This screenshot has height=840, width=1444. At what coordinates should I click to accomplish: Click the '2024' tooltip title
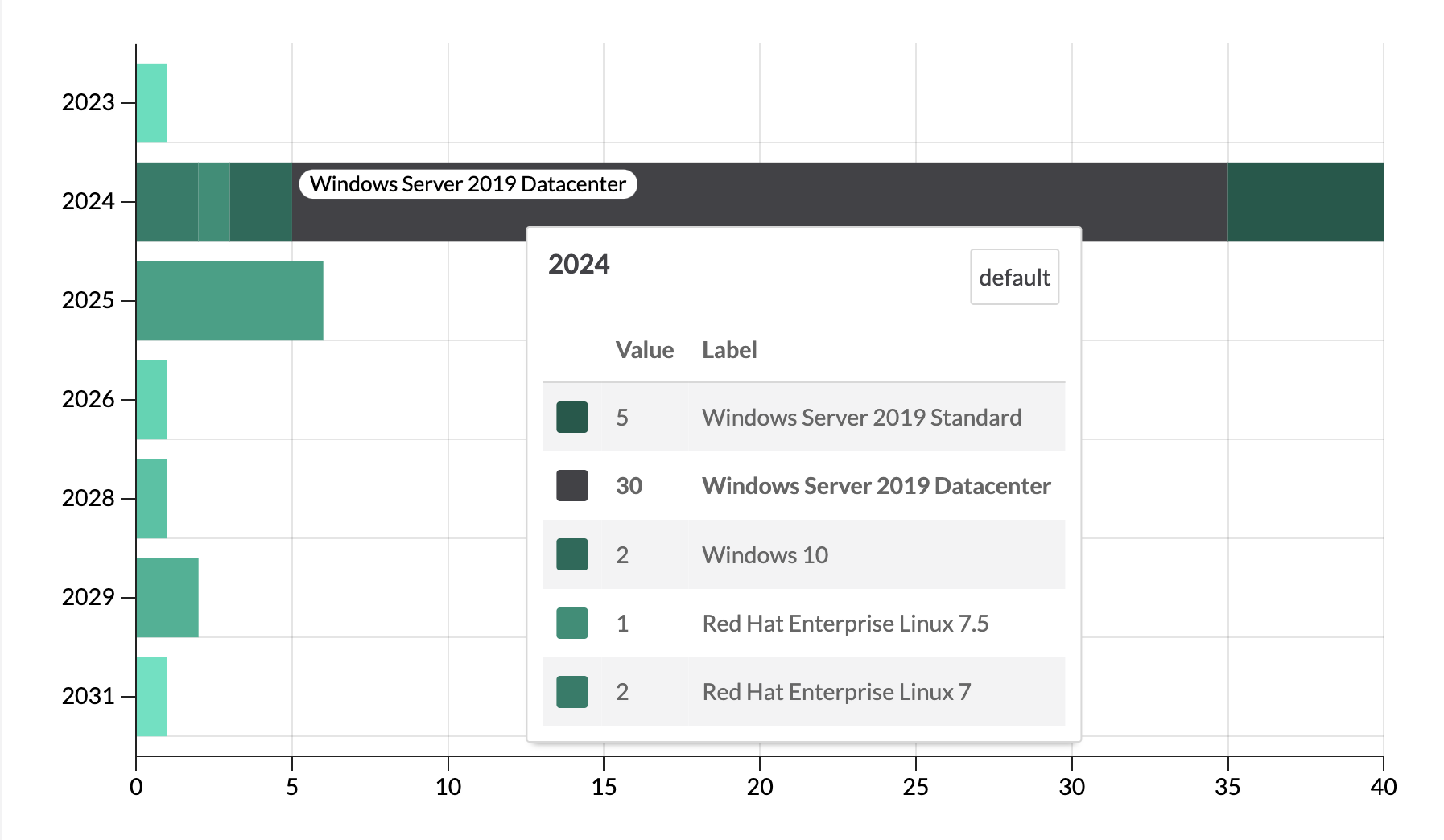579,264
